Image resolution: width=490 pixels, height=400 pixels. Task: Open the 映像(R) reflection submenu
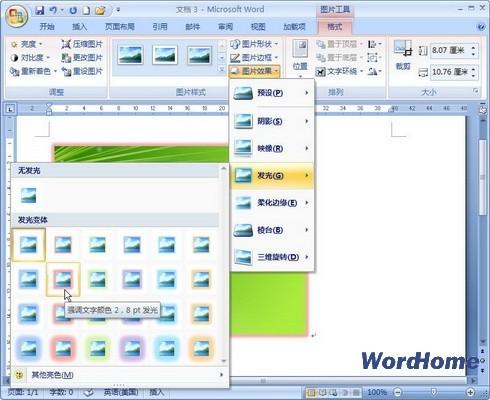(x=272, y=148)
